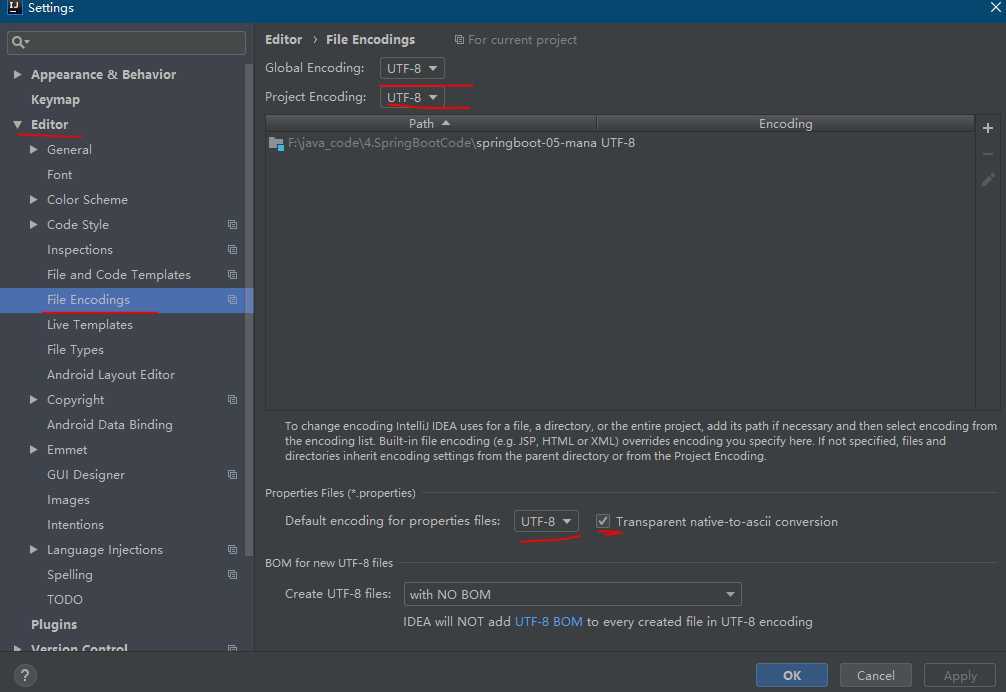
Task: Open the Create UTF-8 files dropdown
Action: (x=572, y=594)
